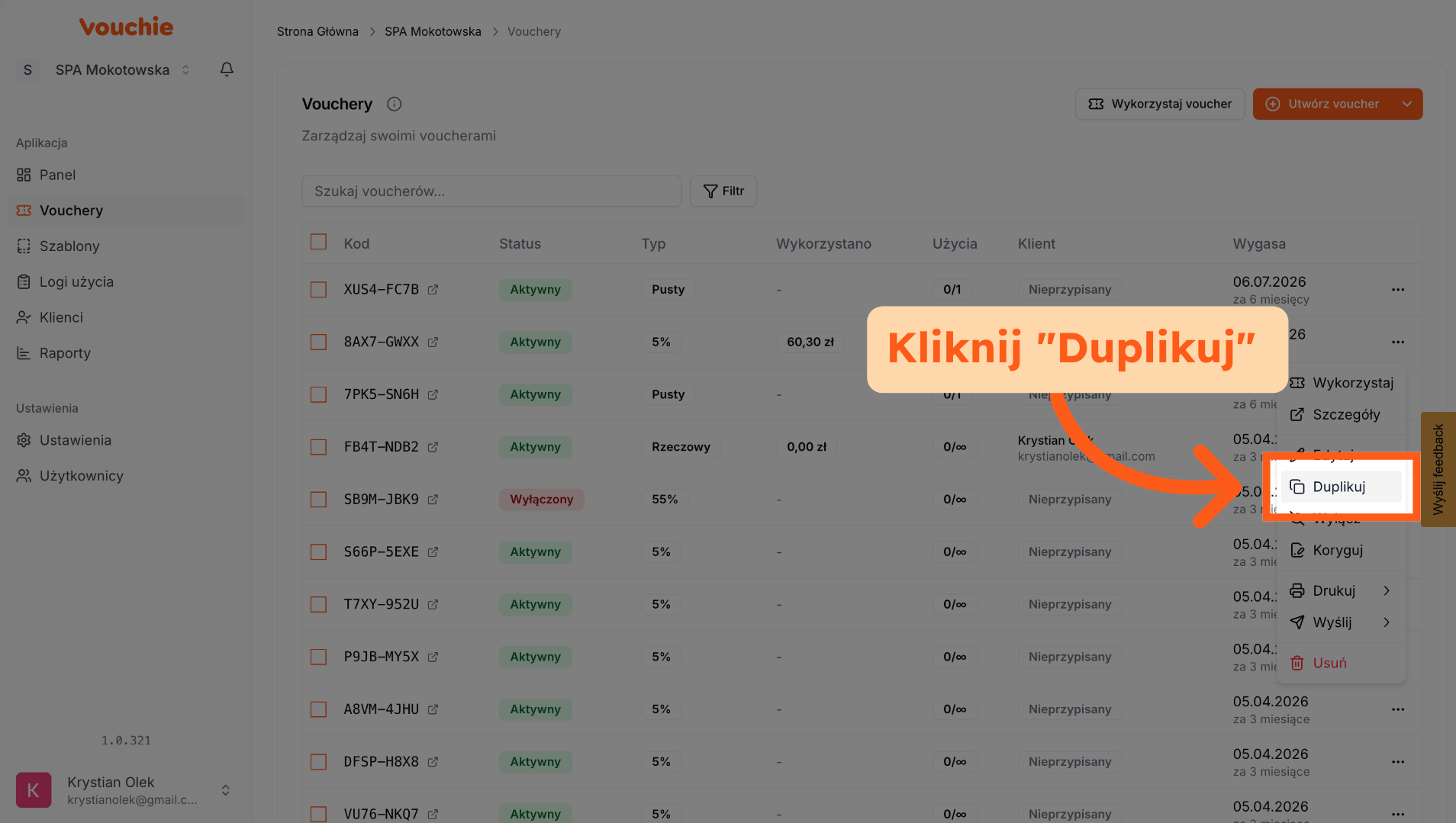
Task: Select Usuń in the context menu
Action: click(x=1329, y=664)
